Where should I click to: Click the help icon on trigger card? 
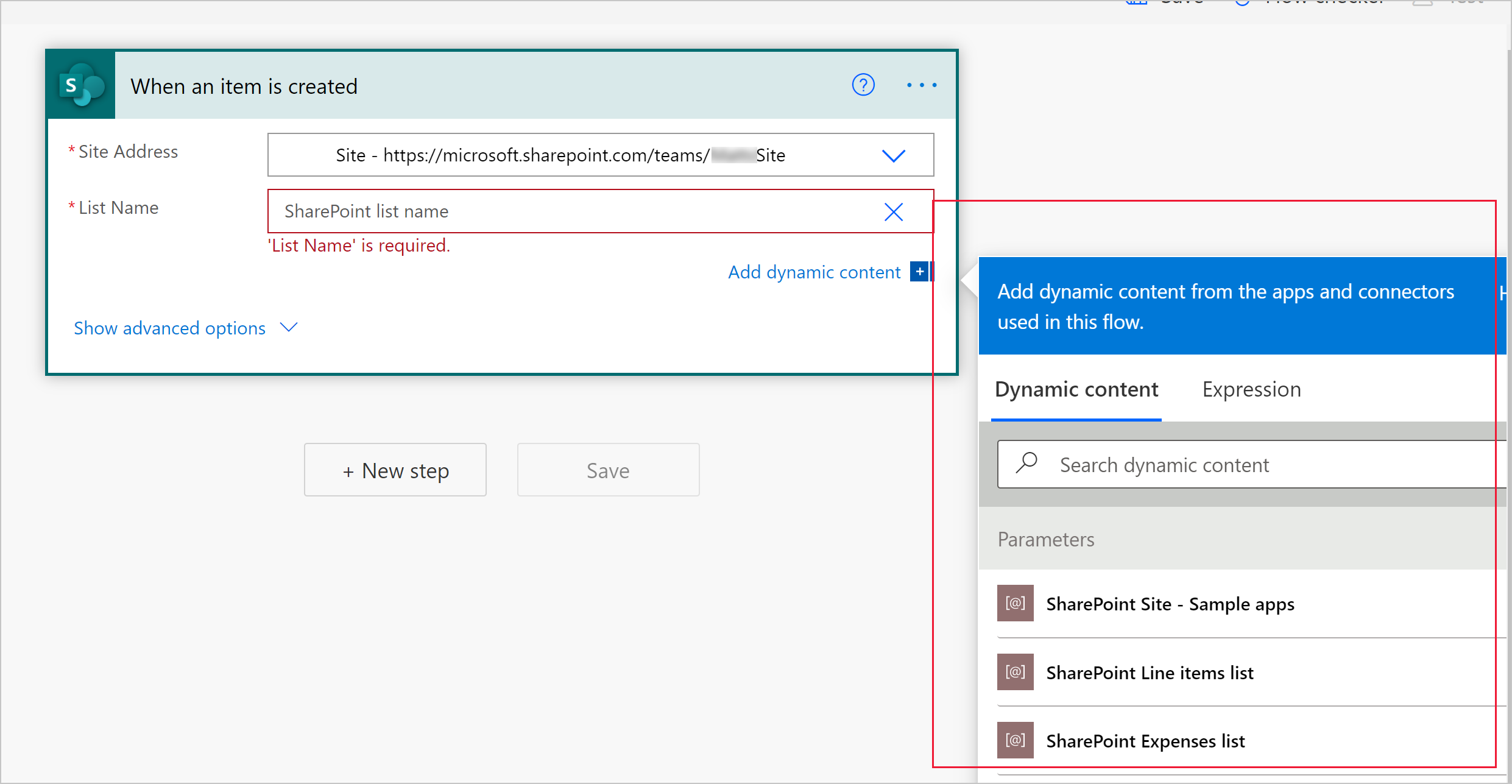(x=862, y=85)
